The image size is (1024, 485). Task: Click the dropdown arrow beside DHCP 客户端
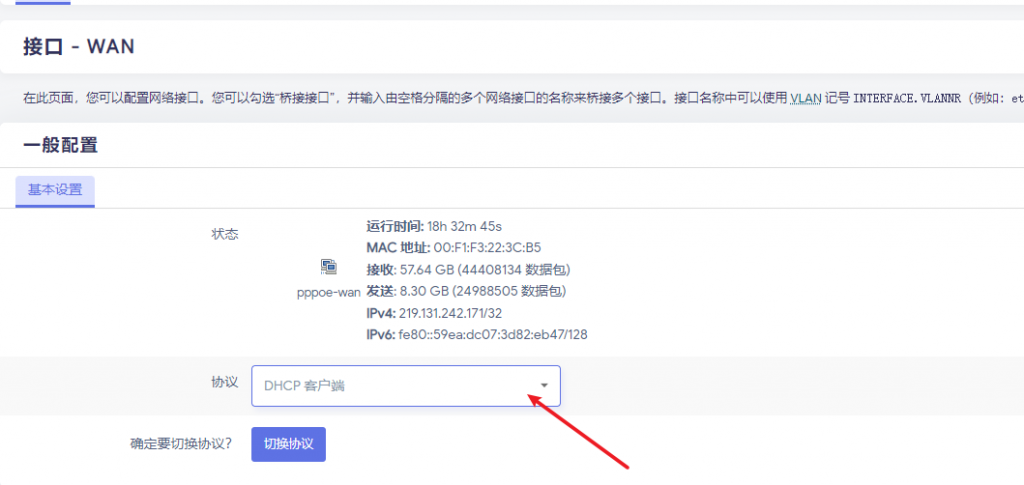coord(544,386)
